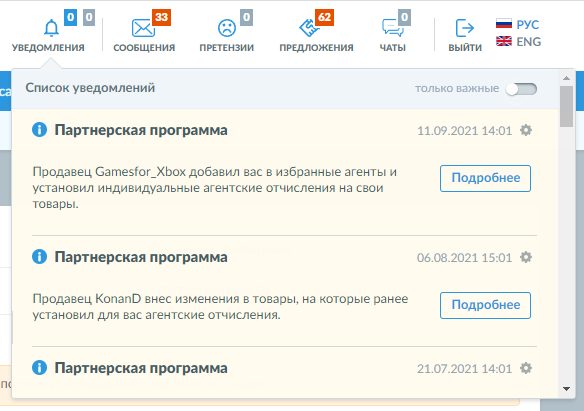
Task: Open Чаты speech-bubbles icon
Action: click(393, 28)
